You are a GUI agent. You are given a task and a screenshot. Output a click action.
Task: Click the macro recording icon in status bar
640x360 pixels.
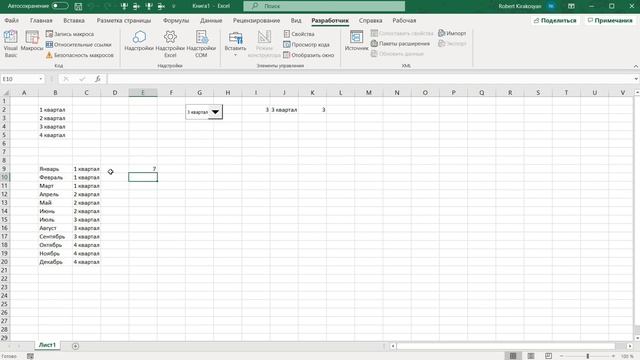pos(30,356)
